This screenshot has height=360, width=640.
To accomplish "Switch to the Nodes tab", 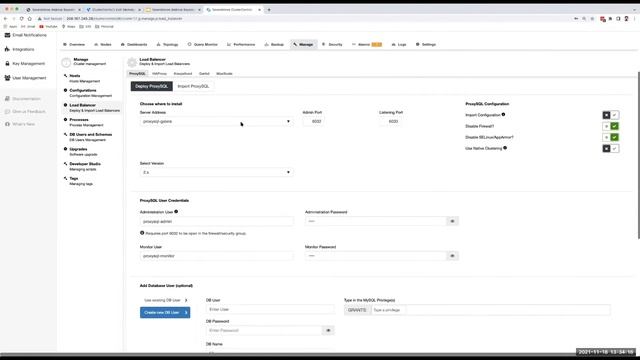I will click(103, 44).
